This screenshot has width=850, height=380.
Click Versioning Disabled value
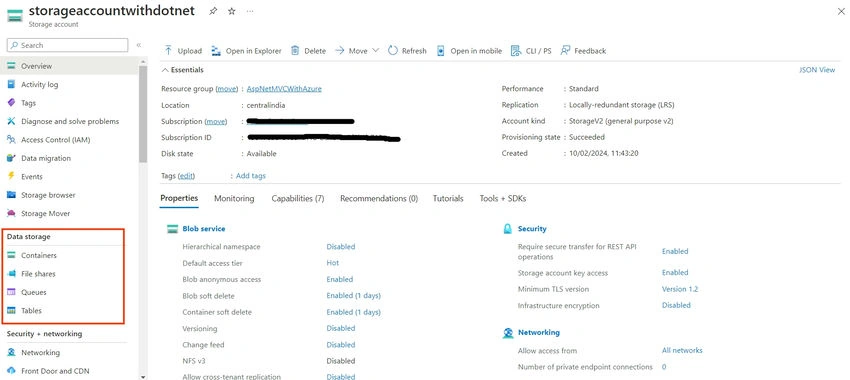(341, 328)
